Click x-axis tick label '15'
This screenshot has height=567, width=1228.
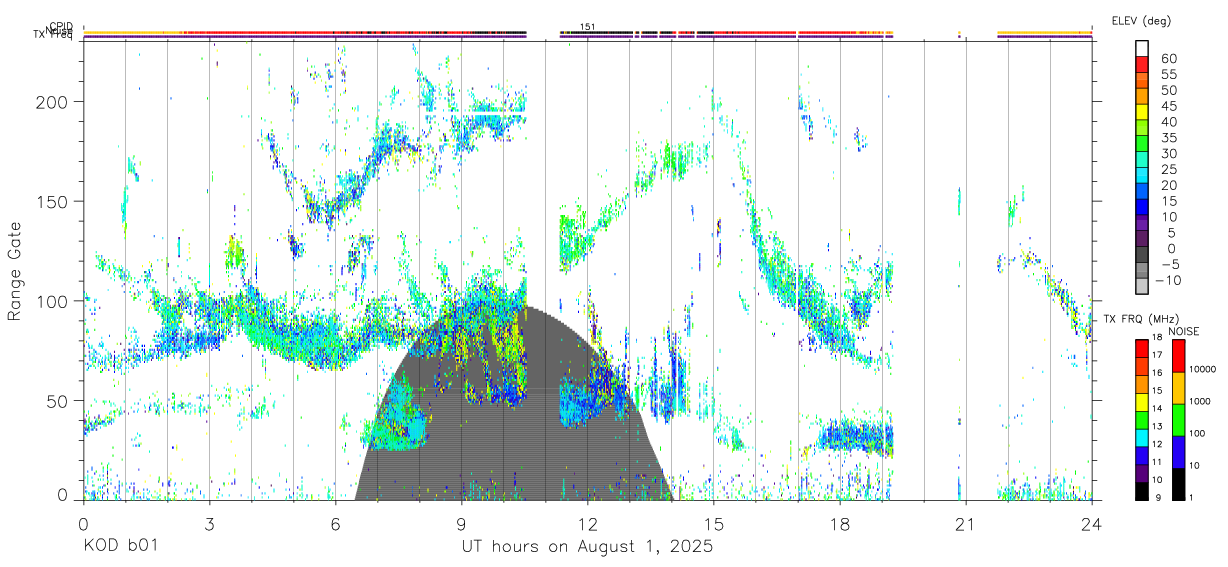pyautogui.click(x=714, y=523)
